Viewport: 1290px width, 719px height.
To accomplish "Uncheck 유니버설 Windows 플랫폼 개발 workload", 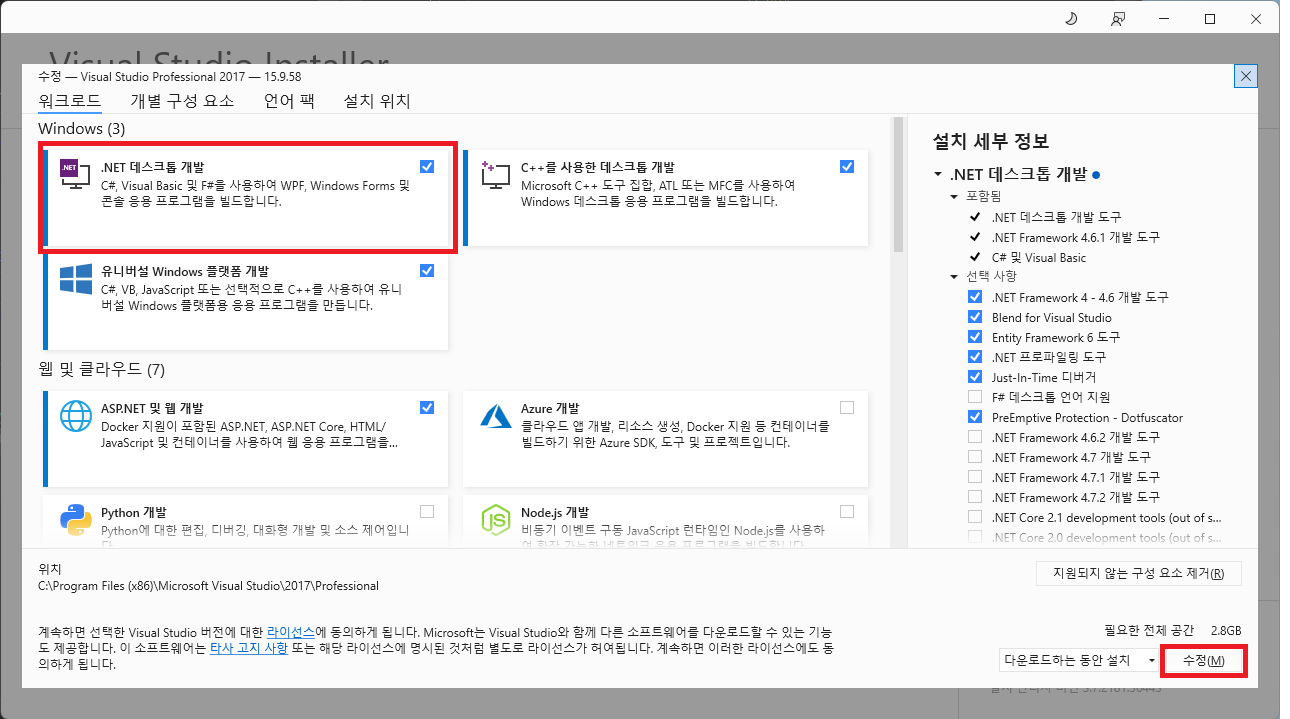I will click(427, 270).
